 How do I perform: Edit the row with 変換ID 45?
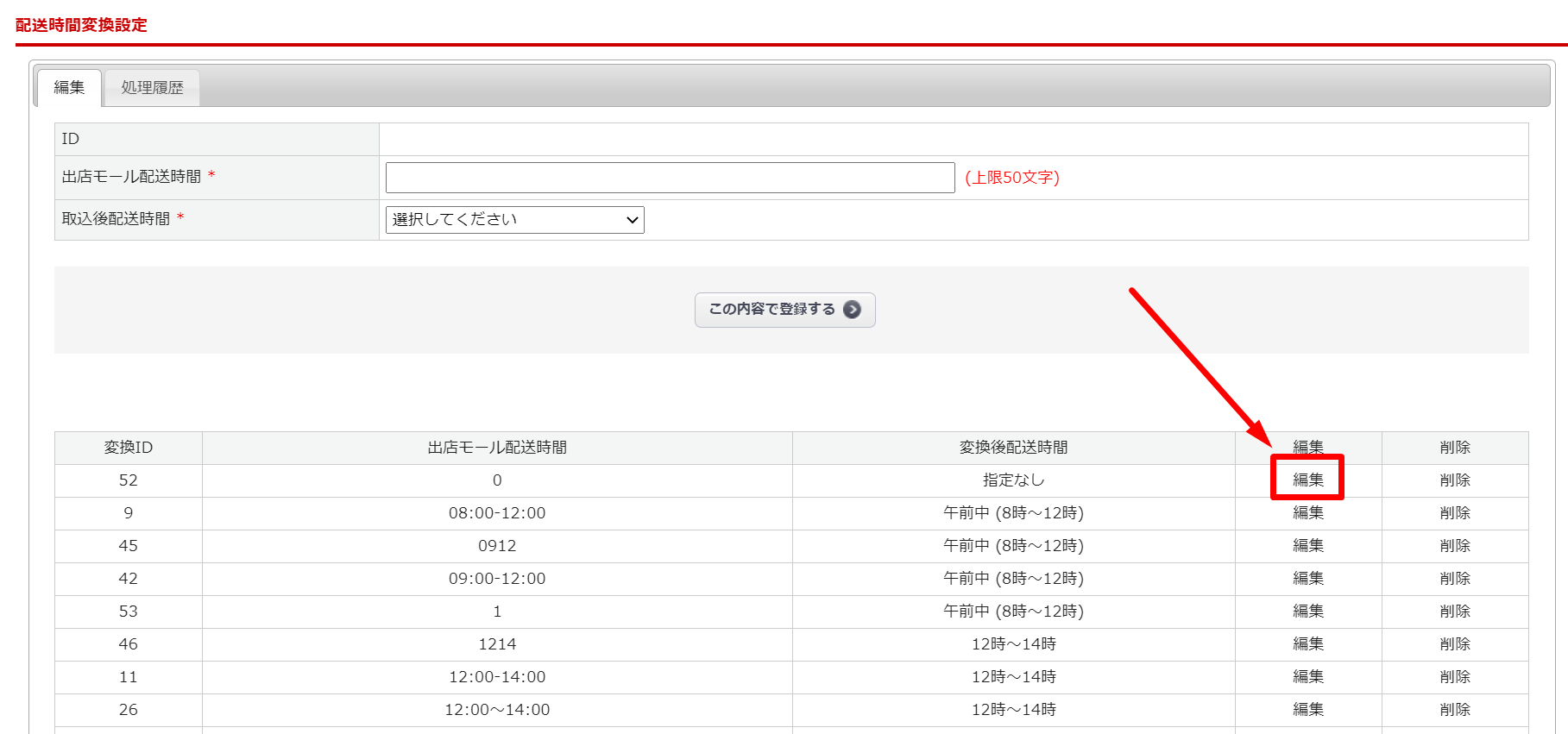1307,546
